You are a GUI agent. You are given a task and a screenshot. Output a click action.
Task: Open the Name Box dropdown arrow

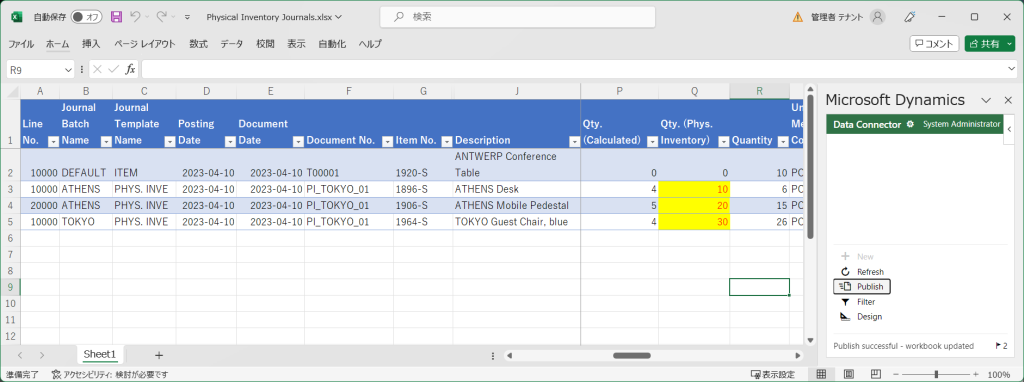coord(69,69)
